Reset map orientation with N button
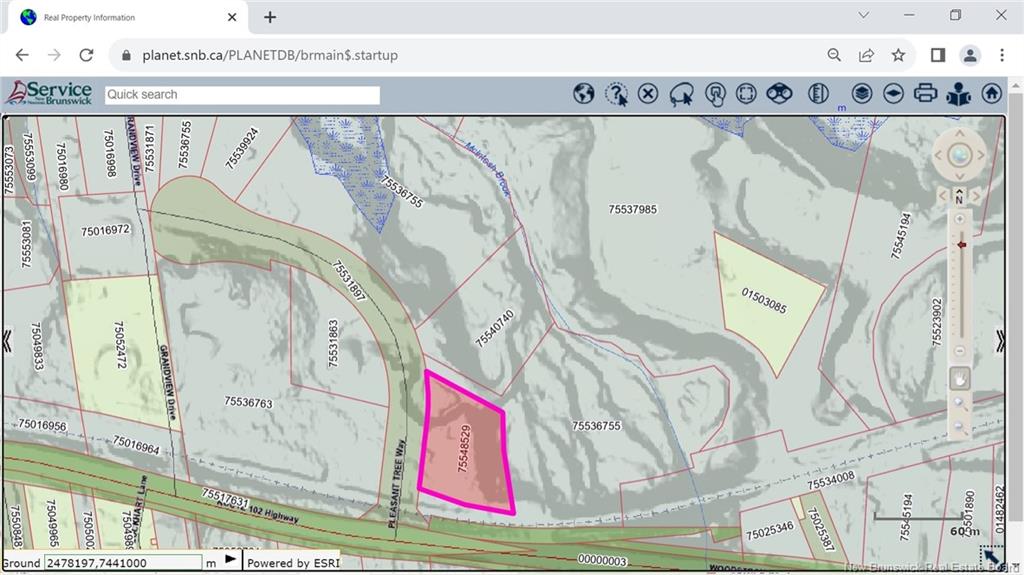Image resolution: width=1024 pixels, height=575 pixels. click(x=959, y=196)
